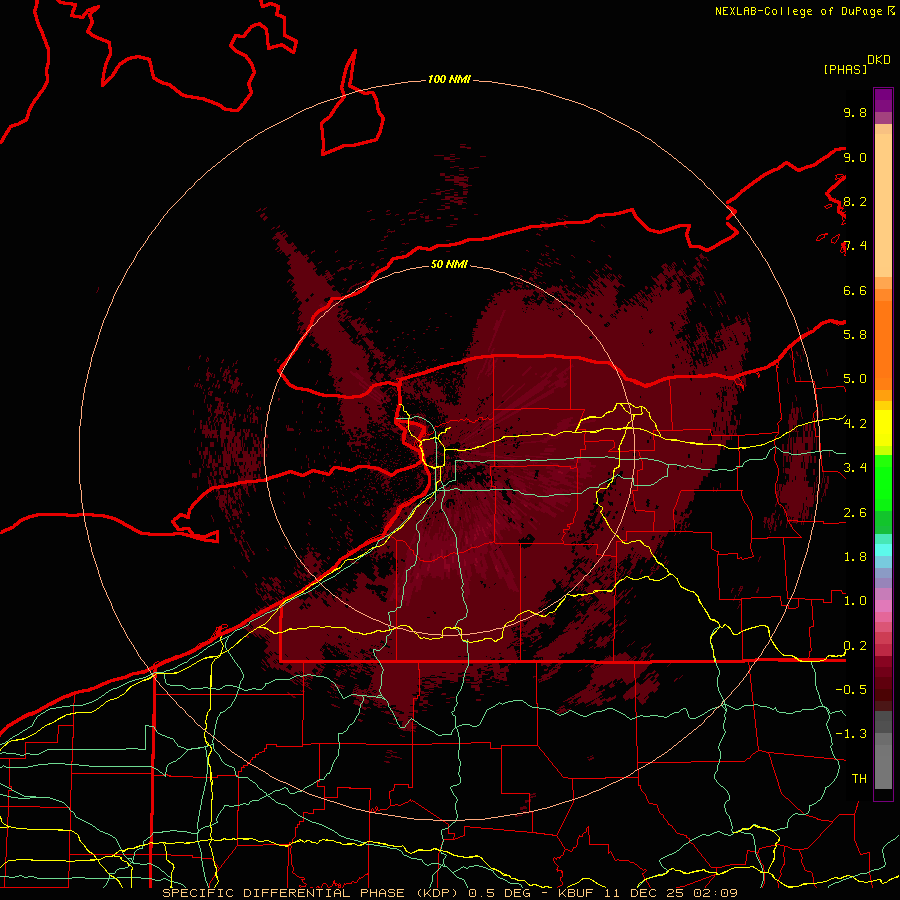Click the 2.6 color scale value

point(855,513)
